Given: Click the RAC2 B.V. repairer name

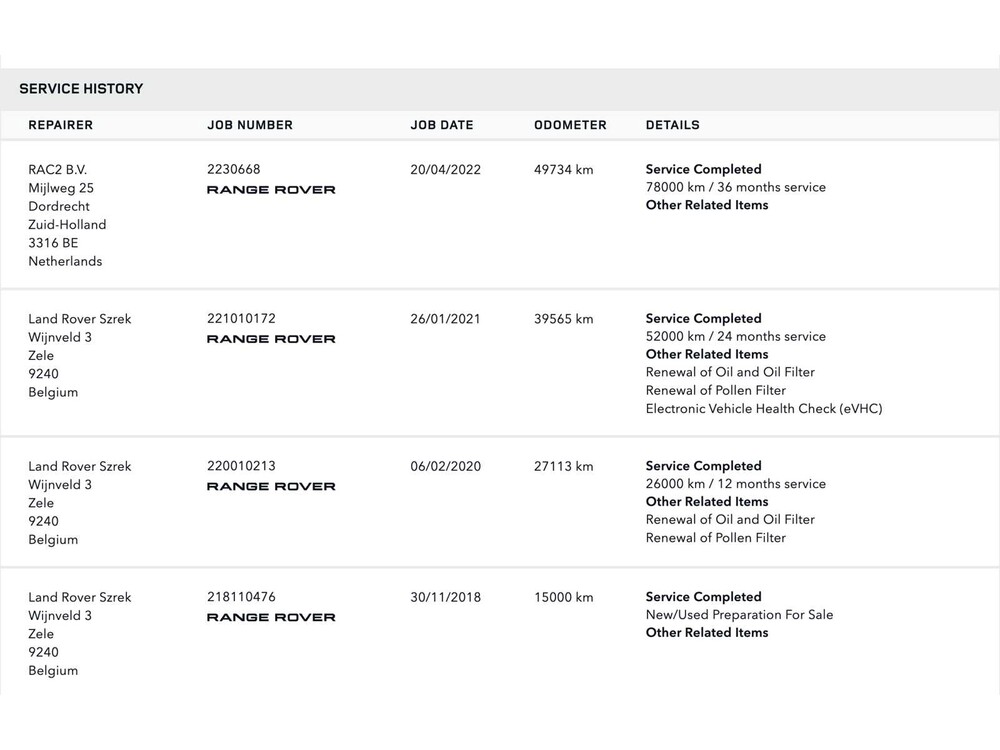Looking at the screenshot, I should pos(58,170).
